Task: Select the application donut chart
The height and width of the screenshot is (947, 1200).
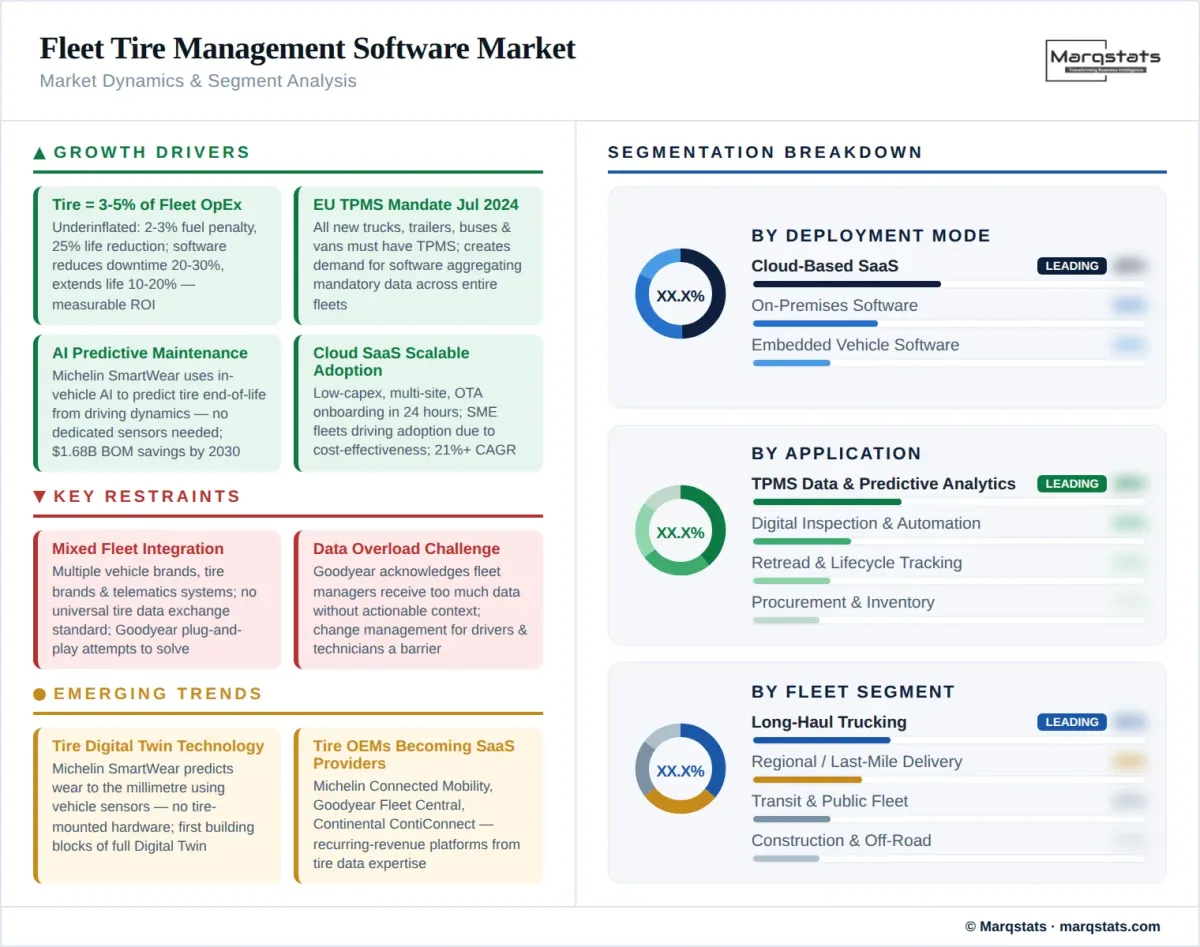Action: 680,531
